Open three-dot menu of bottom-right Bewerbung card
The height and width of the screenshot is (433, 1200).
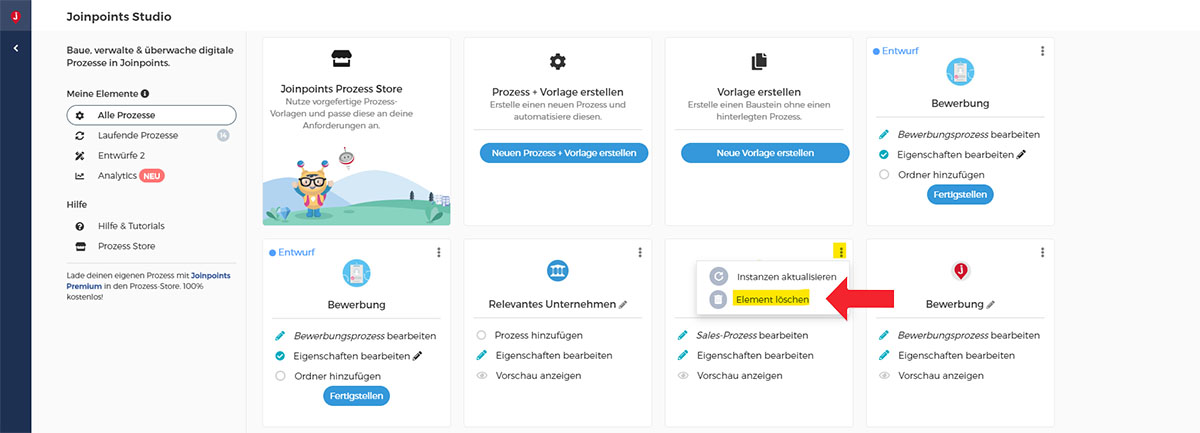(x=1042, y=253)
